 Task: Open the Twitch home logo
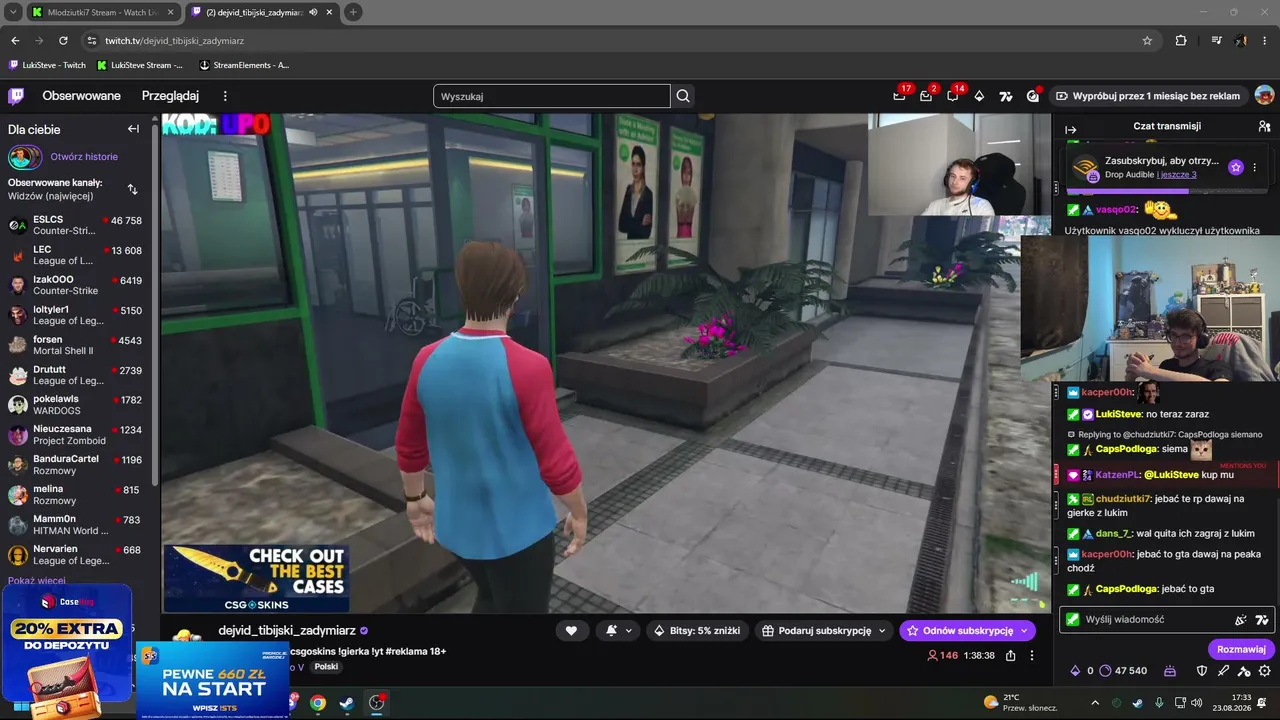tap(16, 96)
